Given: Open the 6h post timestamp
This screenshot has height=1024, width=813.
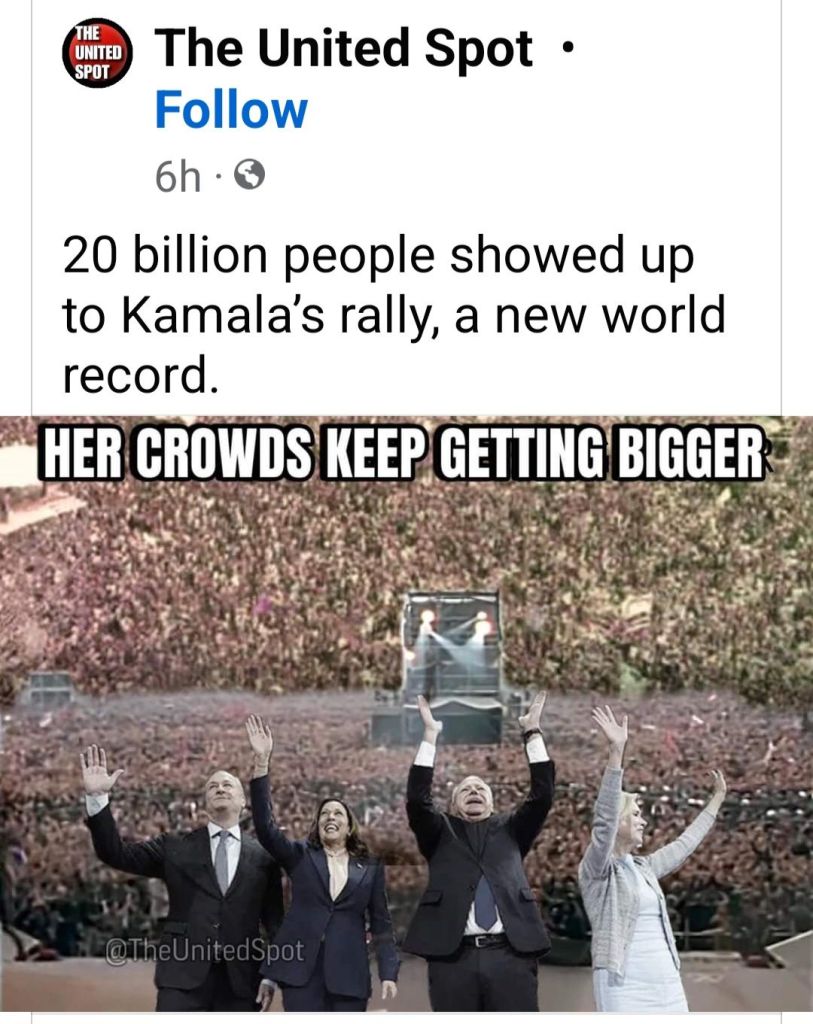Looking at the screenshot, I should click(178, 176).
